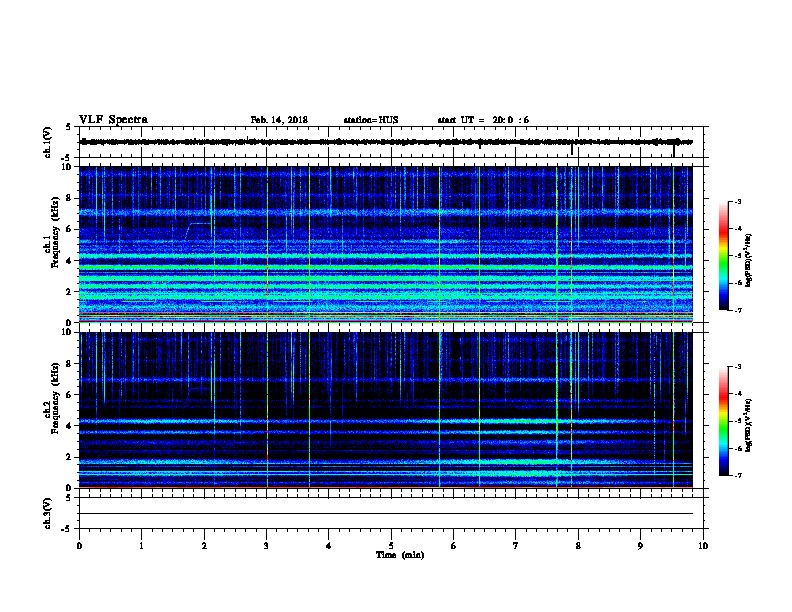The height and width of the screenshot is (612, 792).
Task: Click the "VLF Spectra" plot title
Action: (113, 120)
